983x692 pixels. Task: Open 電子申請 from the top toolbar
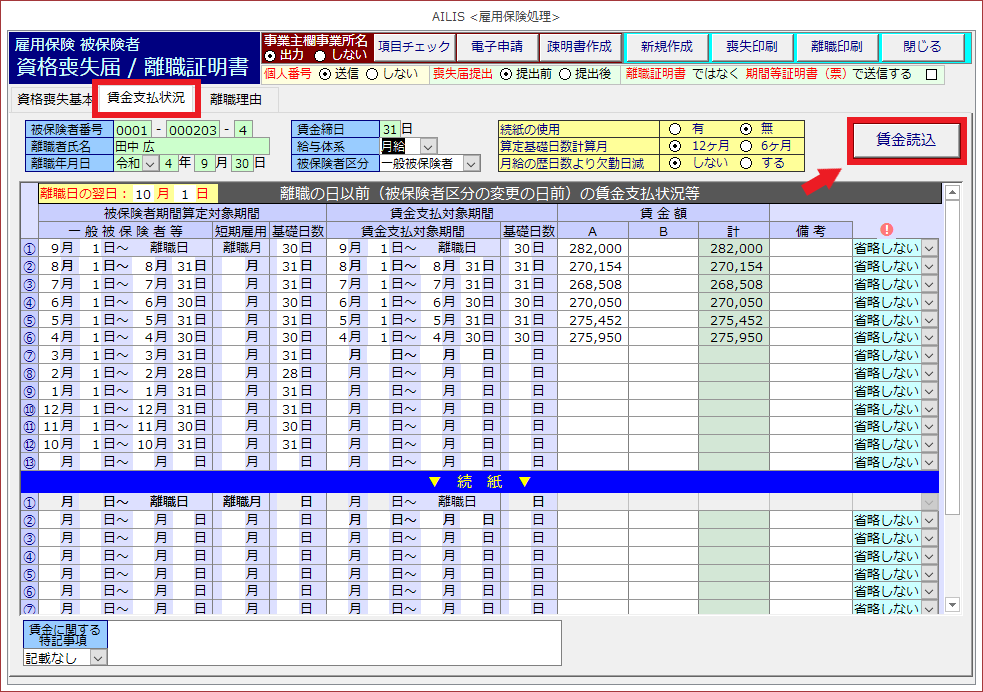coord(496,47)
